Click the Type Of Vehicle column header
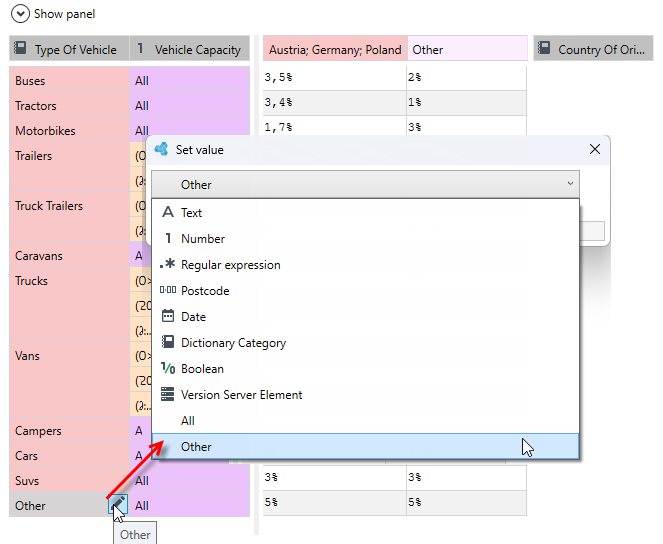 coord(69,48)
